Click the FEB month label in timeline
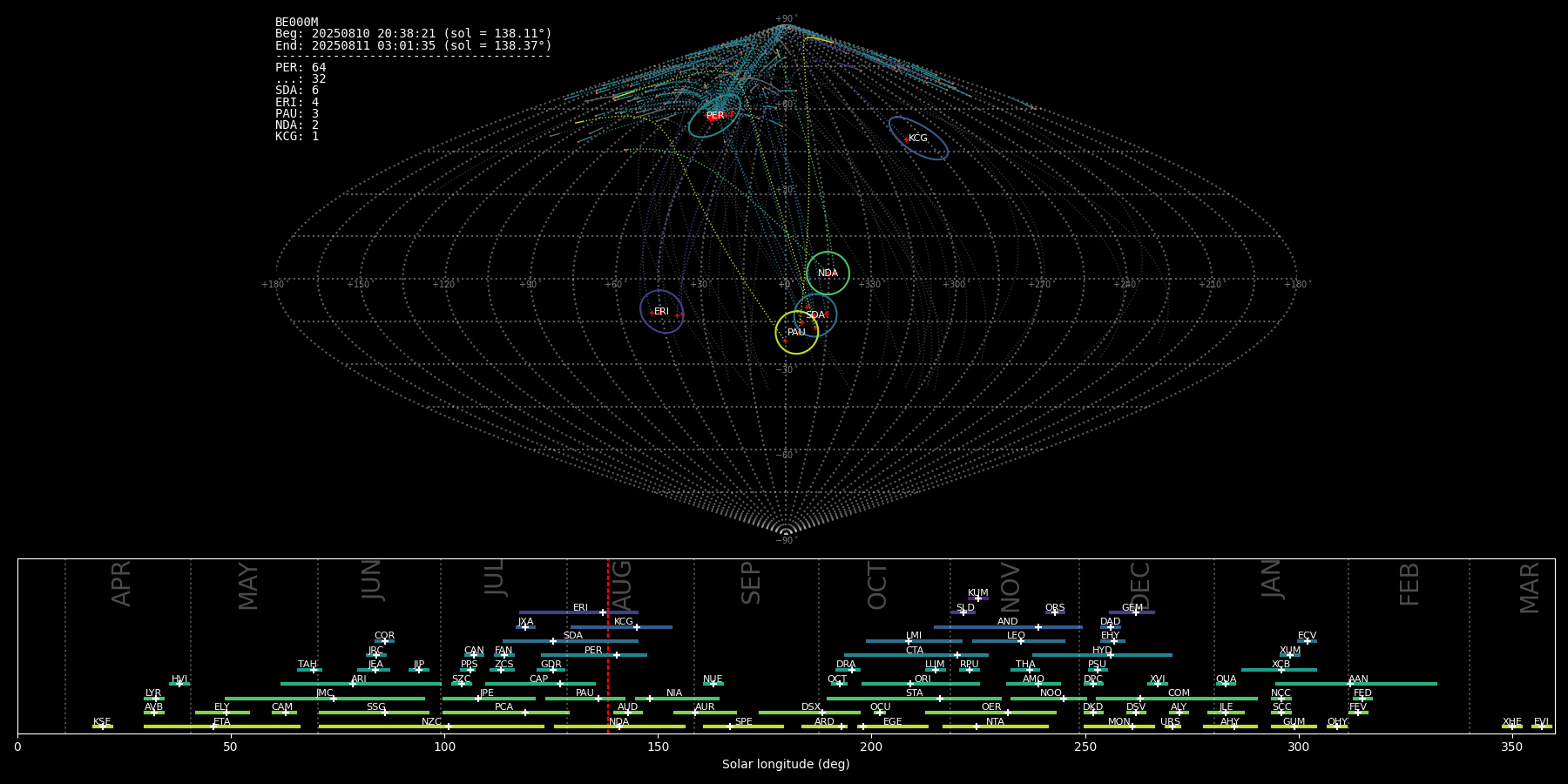1568x784 pixels. click(x=1409, y=584)
